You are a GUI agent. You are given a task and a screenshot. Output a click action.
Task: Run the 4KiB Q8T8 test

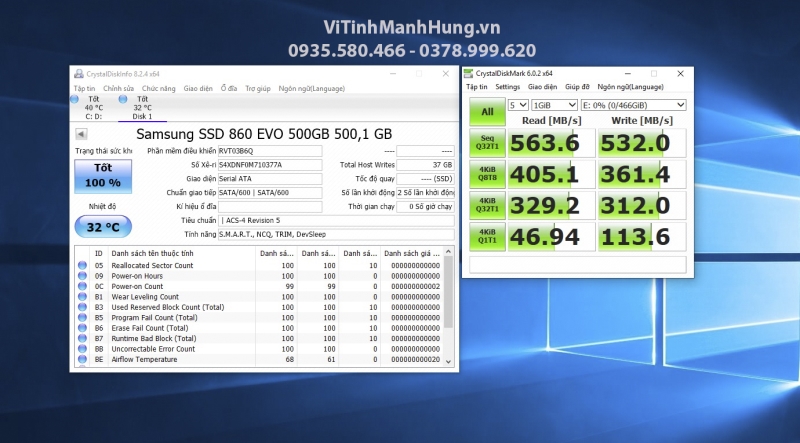tap(487, 174)
